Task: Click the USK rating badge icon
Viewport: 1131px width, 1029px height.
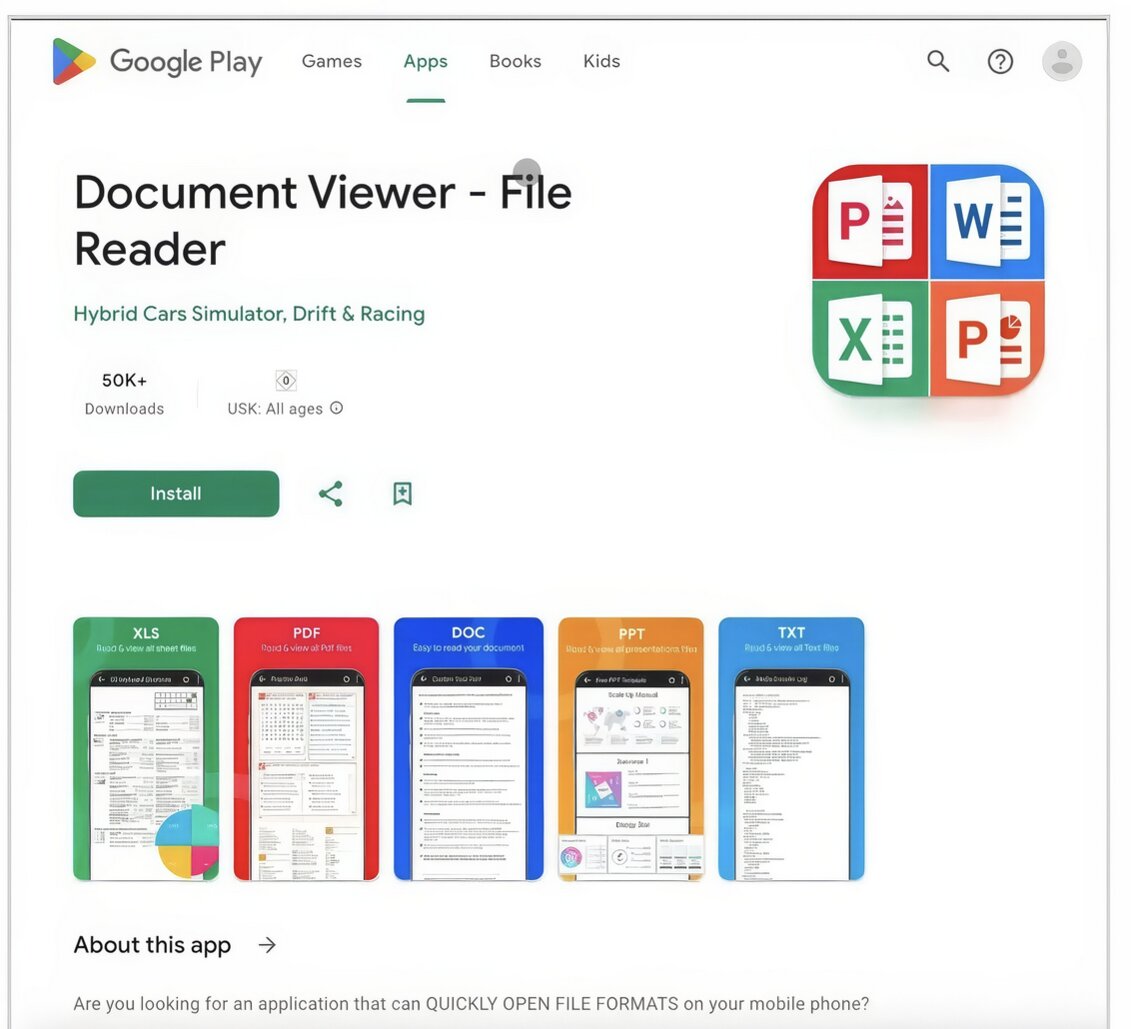Action: click(x=286, y=381)
